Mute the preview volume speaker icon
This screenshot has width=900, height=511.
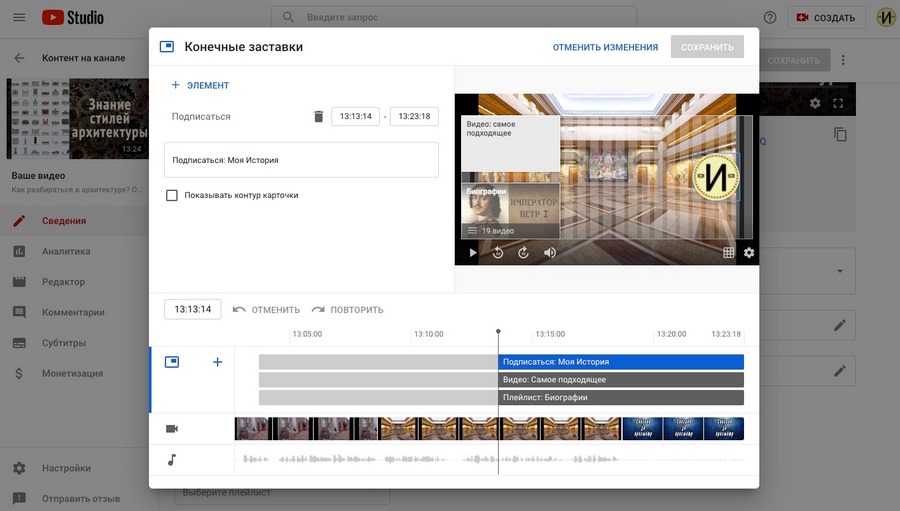[x=550, y=253]
